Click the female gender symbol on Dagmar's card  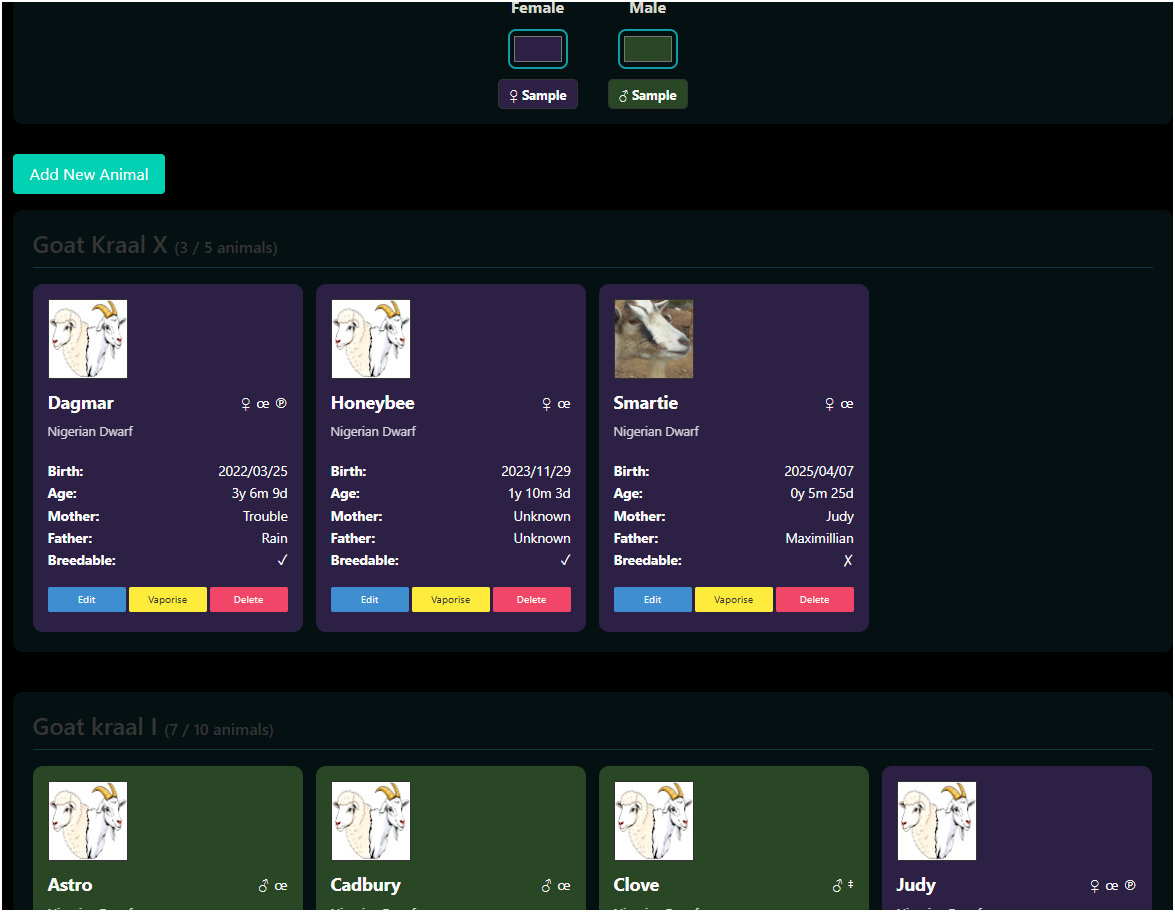tap(246, 404)
